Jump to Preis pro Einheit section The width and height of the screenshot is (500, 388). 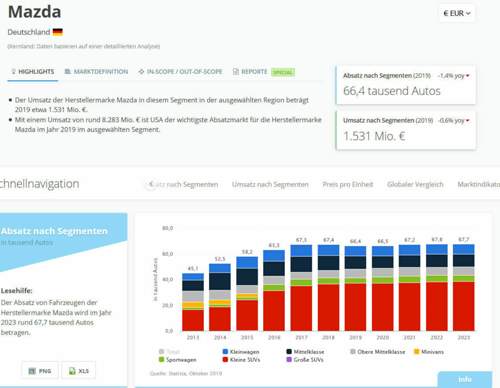coord(348,184)
